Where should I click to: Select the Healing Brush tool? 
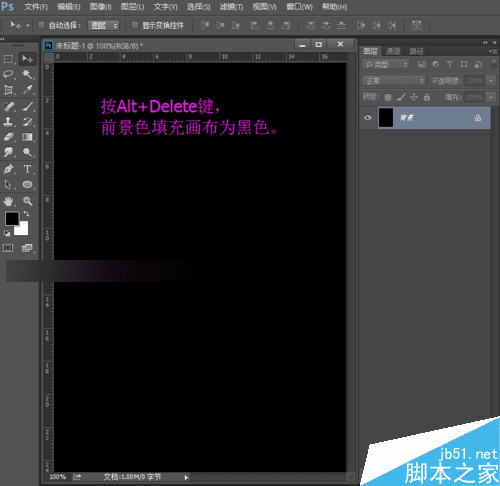click(x=8, y=106)
